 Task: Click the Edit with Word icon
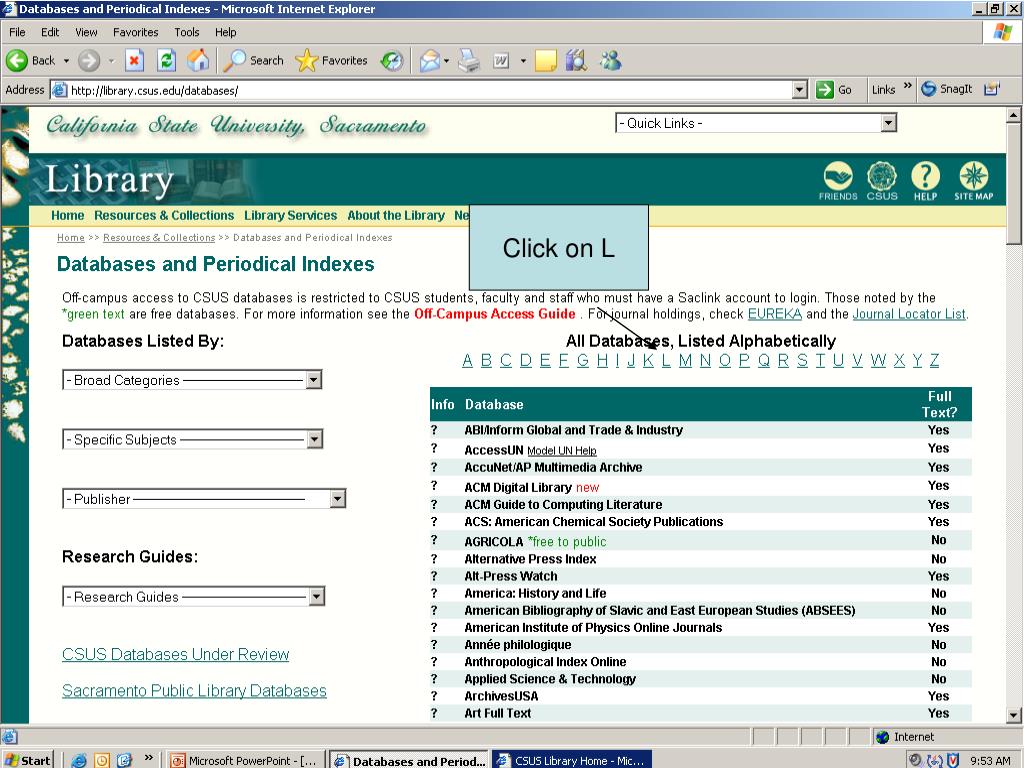[x=501, y=61]
